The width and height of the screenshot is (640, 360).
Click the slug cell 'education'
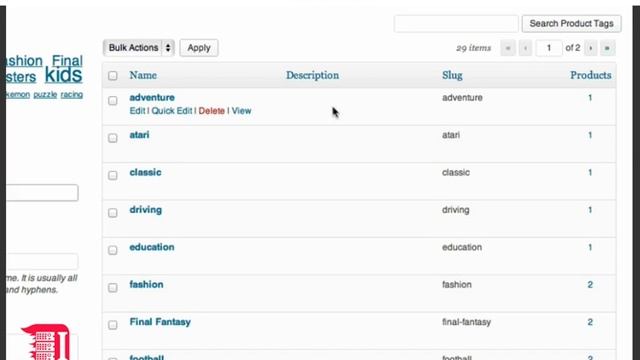coord(462,247)
